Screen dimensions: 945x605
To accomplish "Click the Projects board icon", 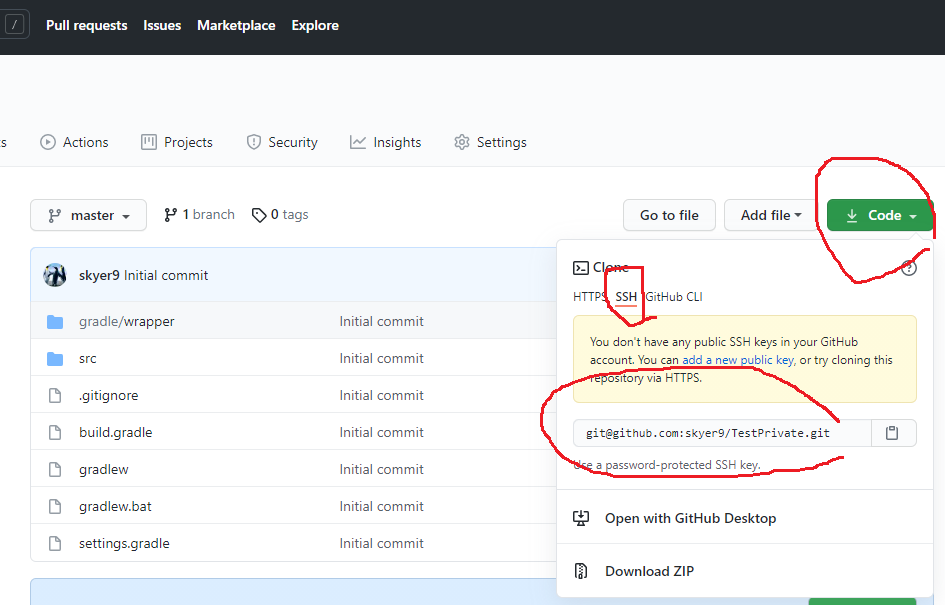I will point(148,142).
